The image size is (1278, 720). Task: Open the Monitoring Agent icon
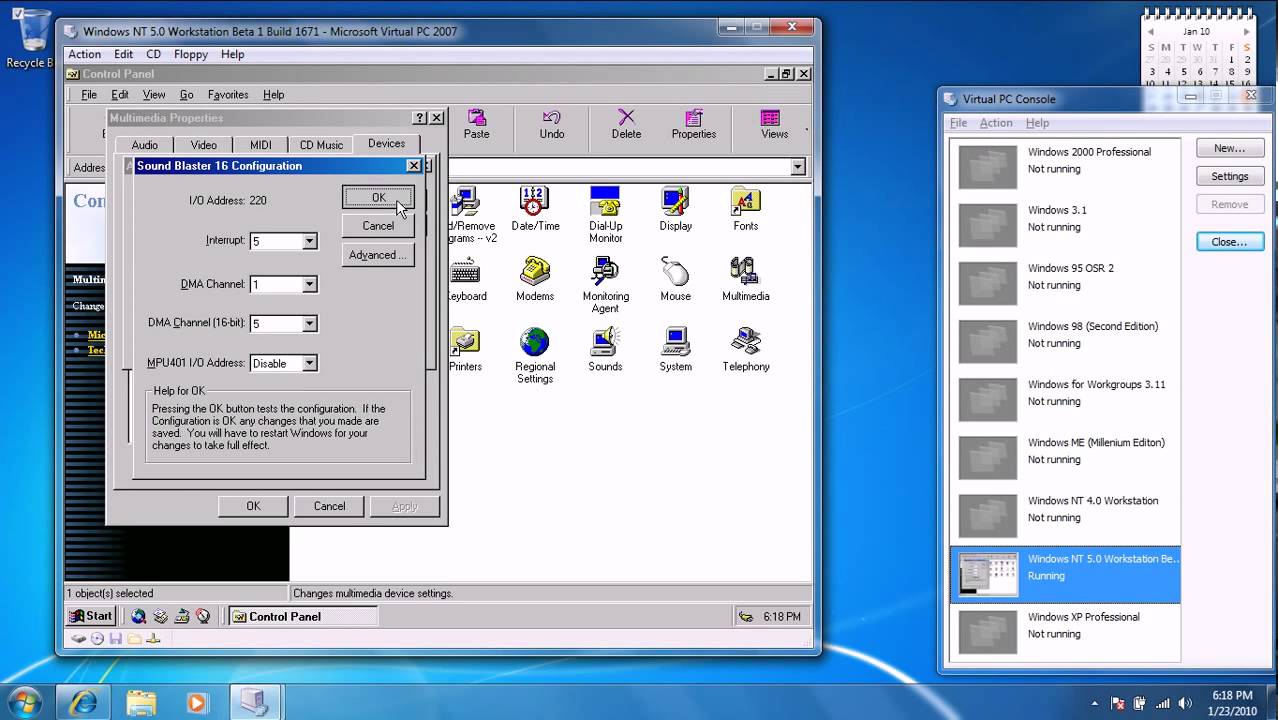click(x=605, y=285)
